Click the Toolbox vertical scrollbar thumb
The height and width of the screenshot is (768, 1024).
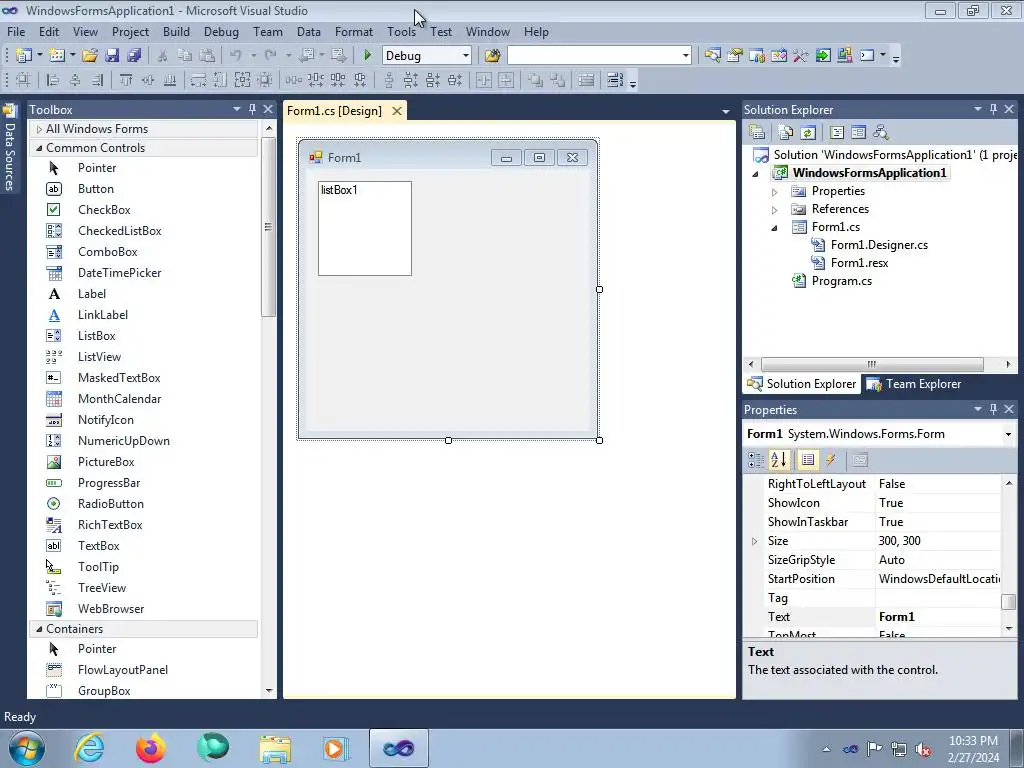point(268,227)
